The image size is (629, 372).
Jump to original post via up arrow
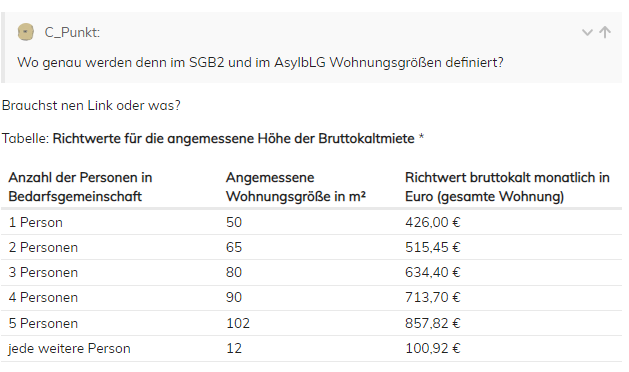(x=605, y=32)
